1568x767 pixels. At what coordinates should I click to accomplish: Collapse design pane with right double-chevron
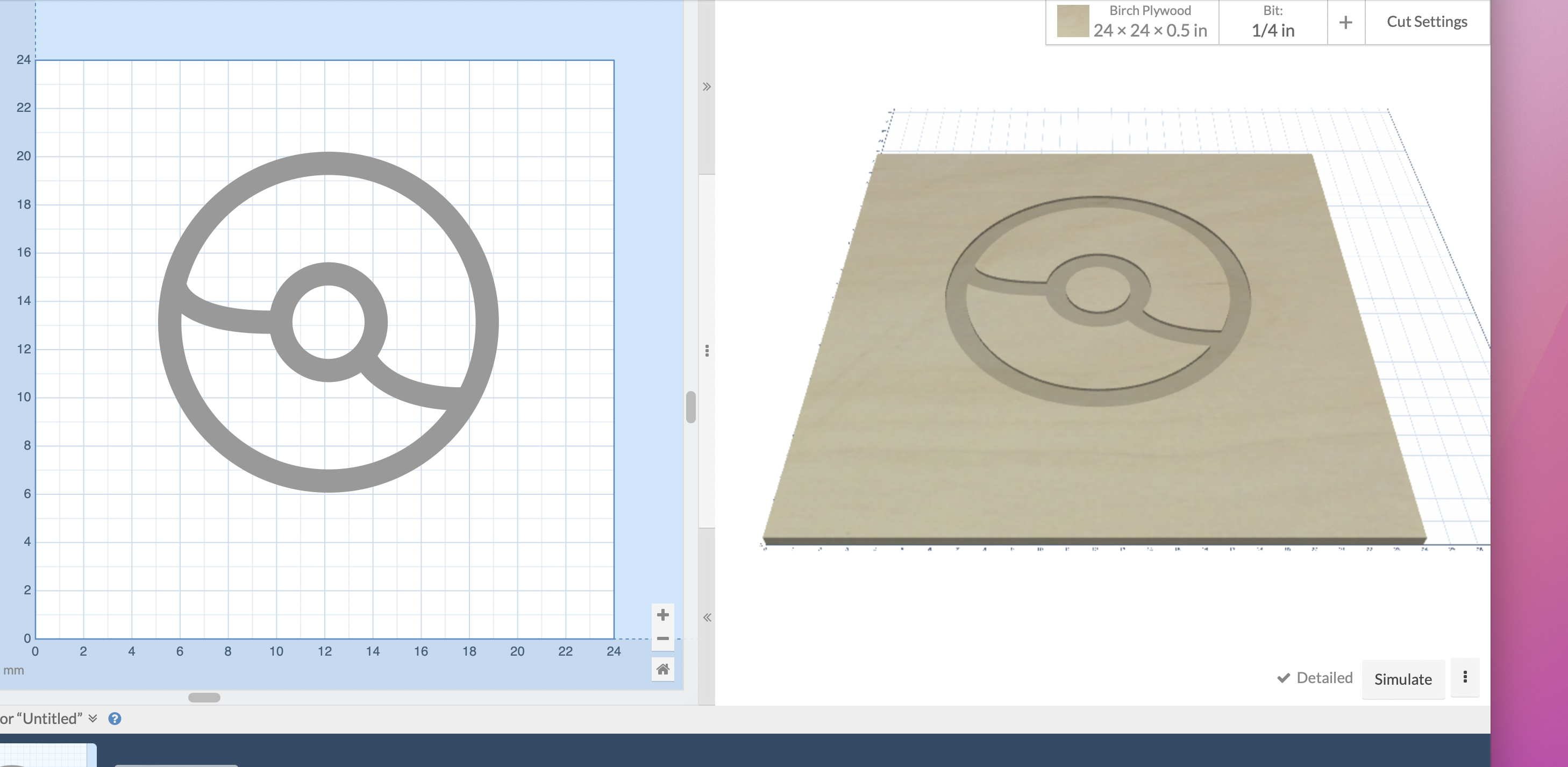[707, 87]
